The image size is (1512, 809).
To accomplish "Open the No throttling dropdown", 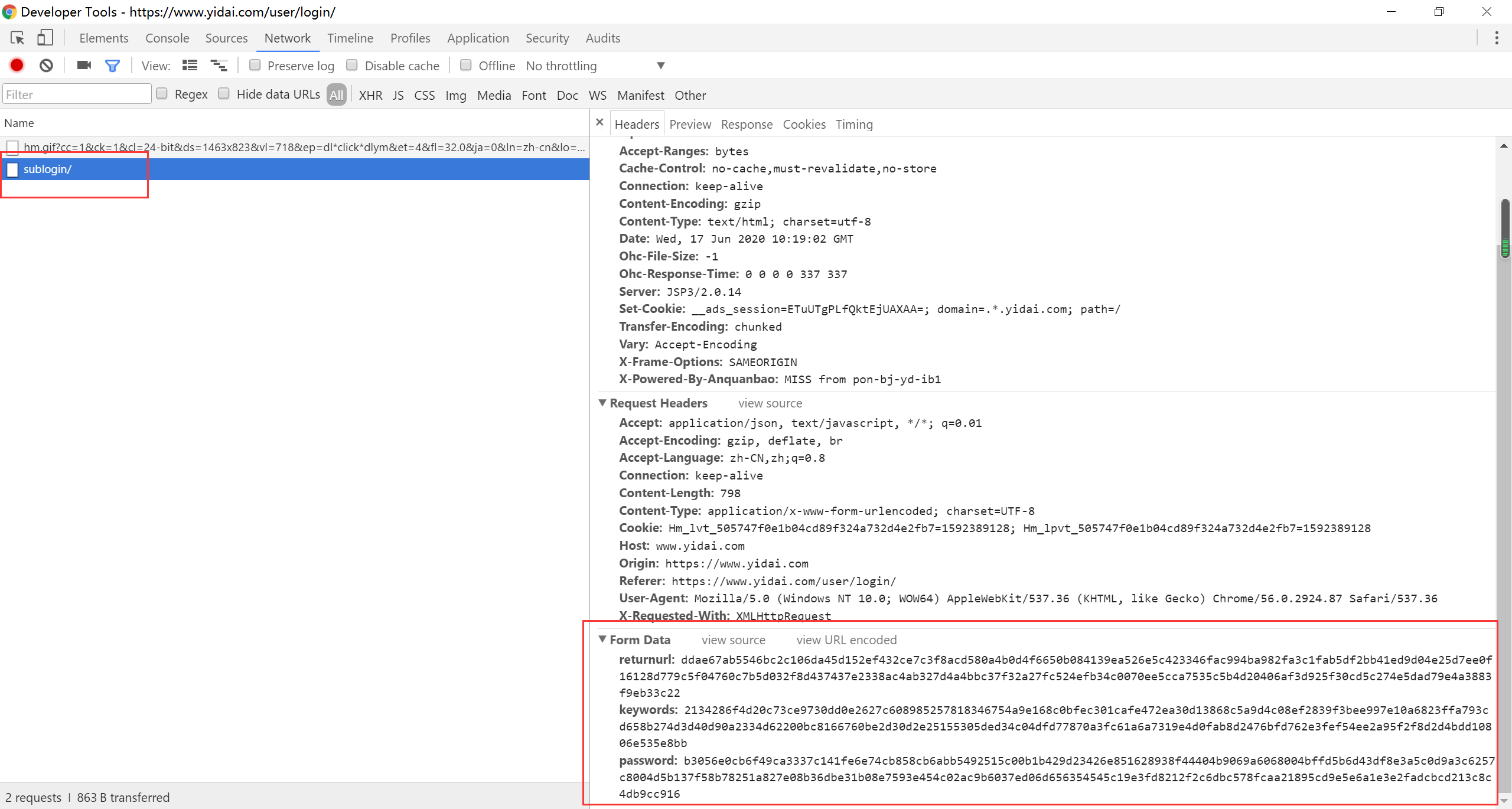I will [595, 66].
